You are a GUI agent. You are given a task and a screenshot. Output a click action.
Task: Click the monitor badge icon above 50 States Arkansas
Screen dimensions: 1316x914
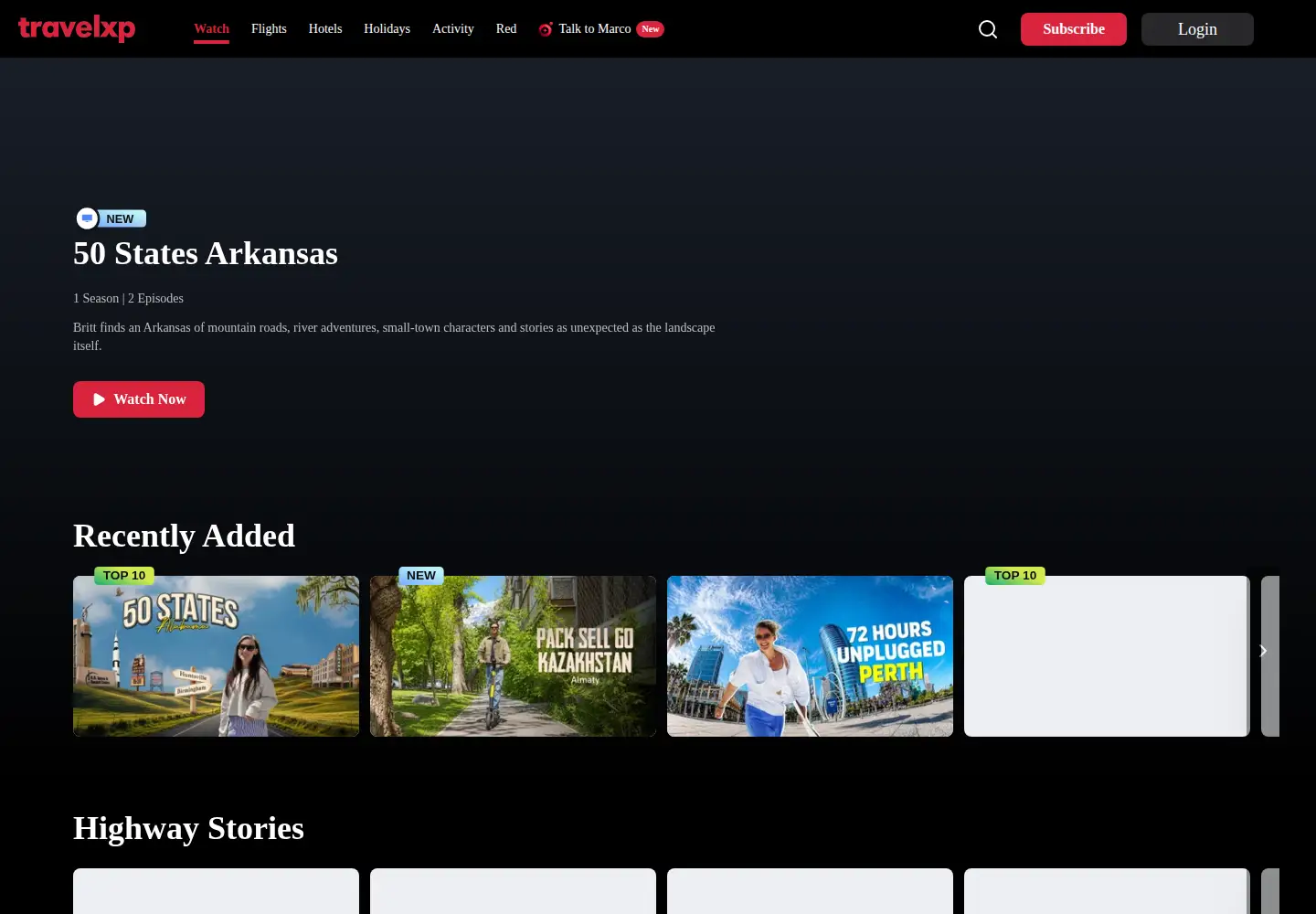pyautogui.click(x=87, y=218)
